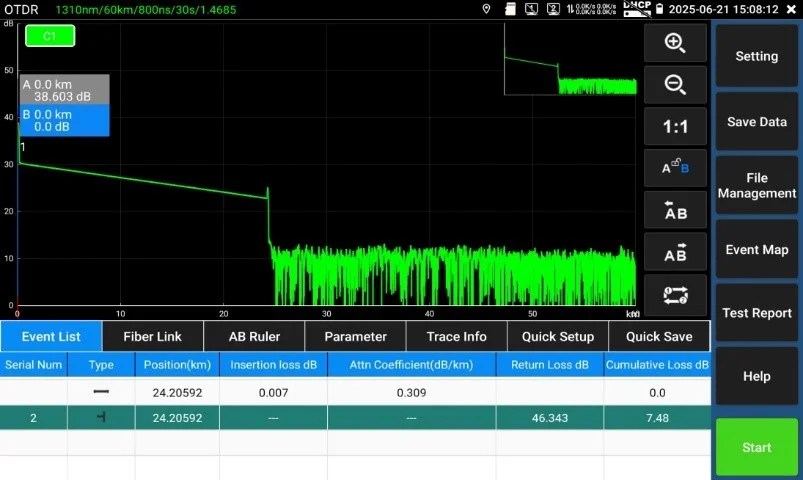Open the Trace Info tab
Screen dimensions: 803x480
click(456, 337)
